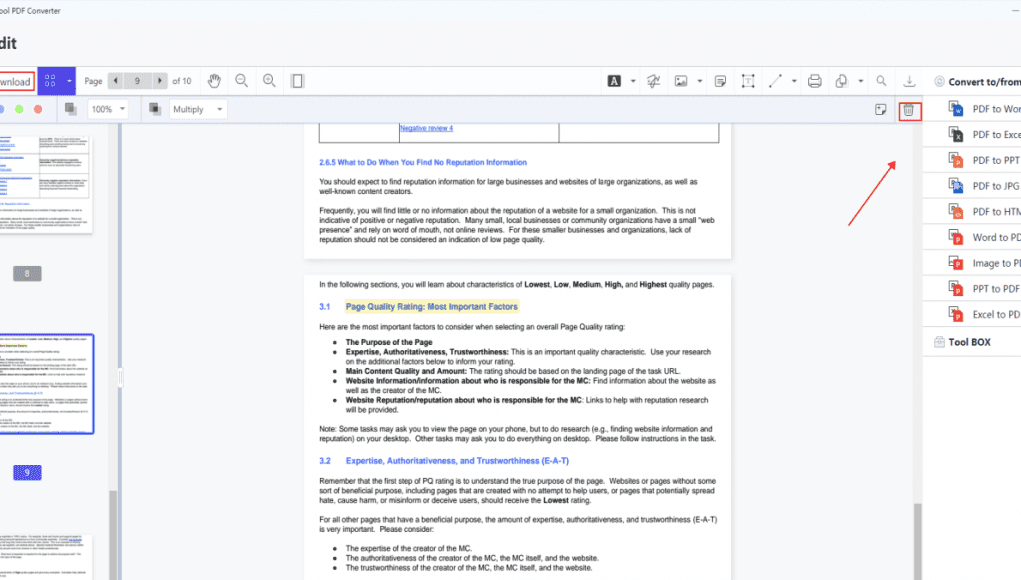Choose Excel to PDF conversion
The height and width of the screenshot is (580, 1021).
click(x=985, y=314)
